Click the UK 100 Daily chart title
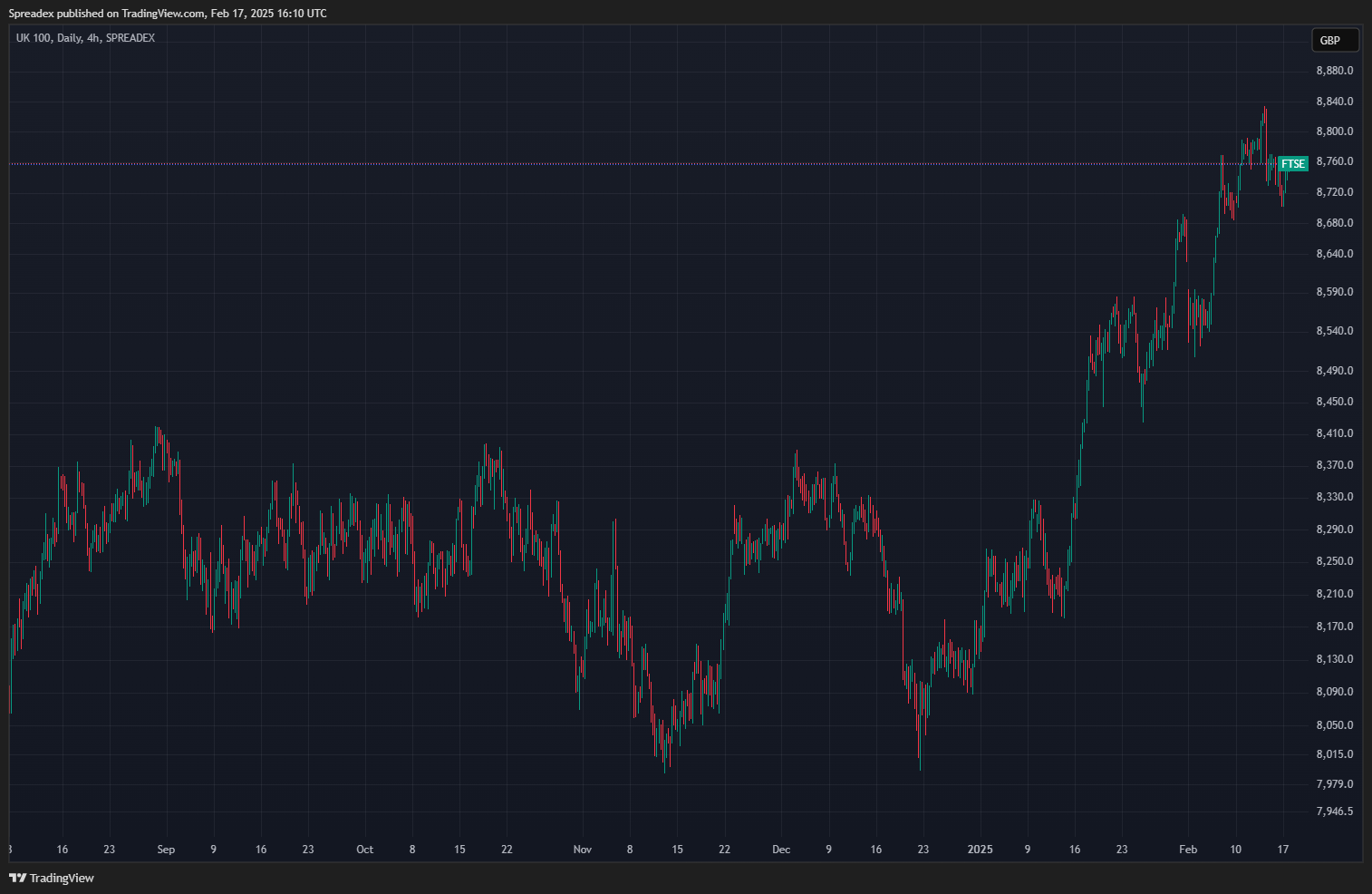This screenshot has height=894, width=1372. pos(85,38)
